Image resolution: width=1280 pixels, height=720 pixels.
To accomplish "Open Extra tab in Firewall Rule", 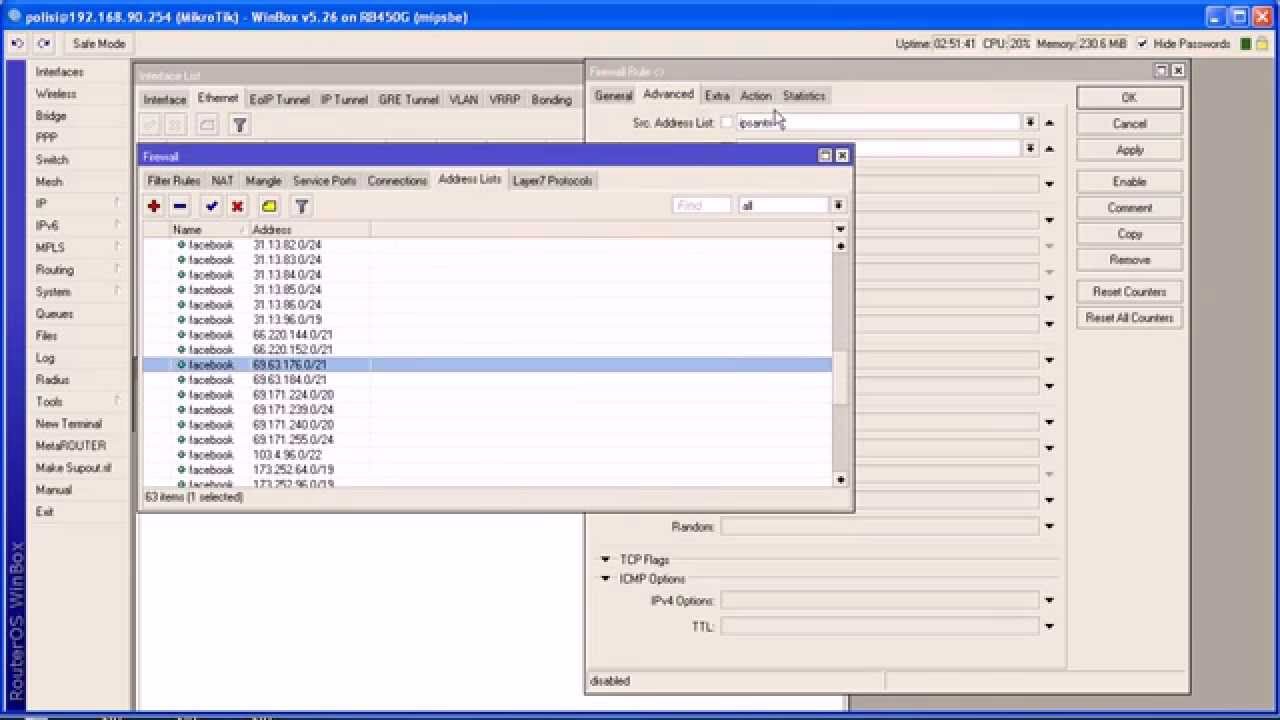I will (717, 96).
